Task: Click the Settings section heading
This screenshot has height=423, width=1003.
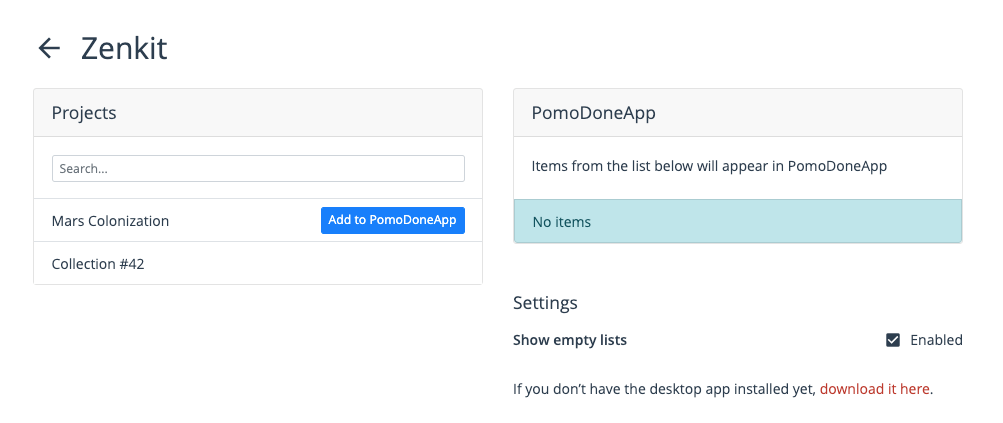Action: 545,303
